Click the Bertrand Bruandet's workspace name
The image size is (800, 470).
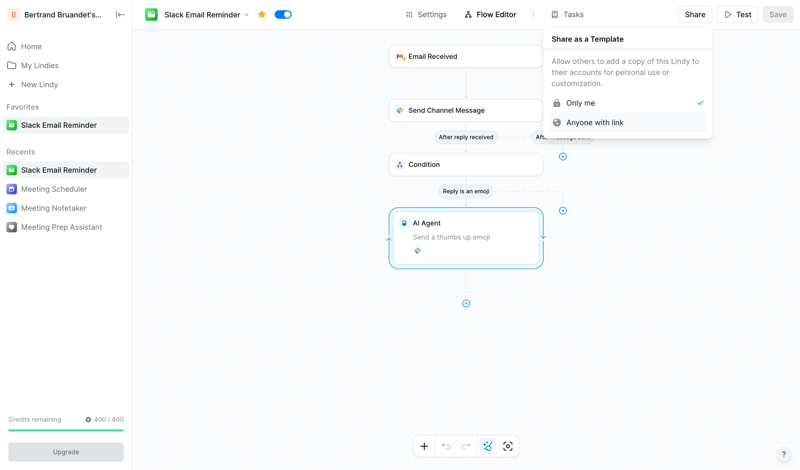tap(63, 15)
